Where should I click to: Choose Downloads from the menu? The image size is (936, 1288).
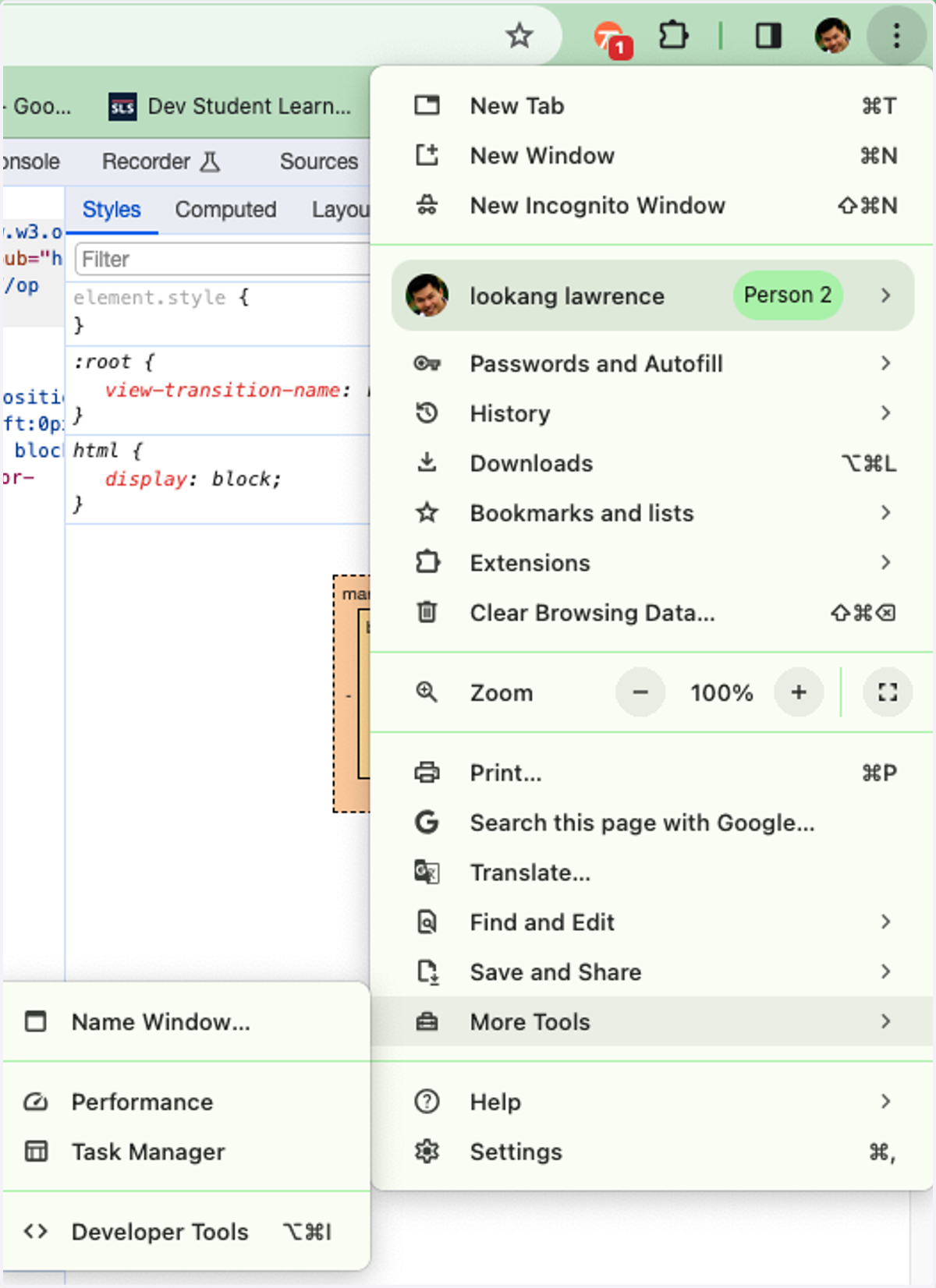click(652, 463)
